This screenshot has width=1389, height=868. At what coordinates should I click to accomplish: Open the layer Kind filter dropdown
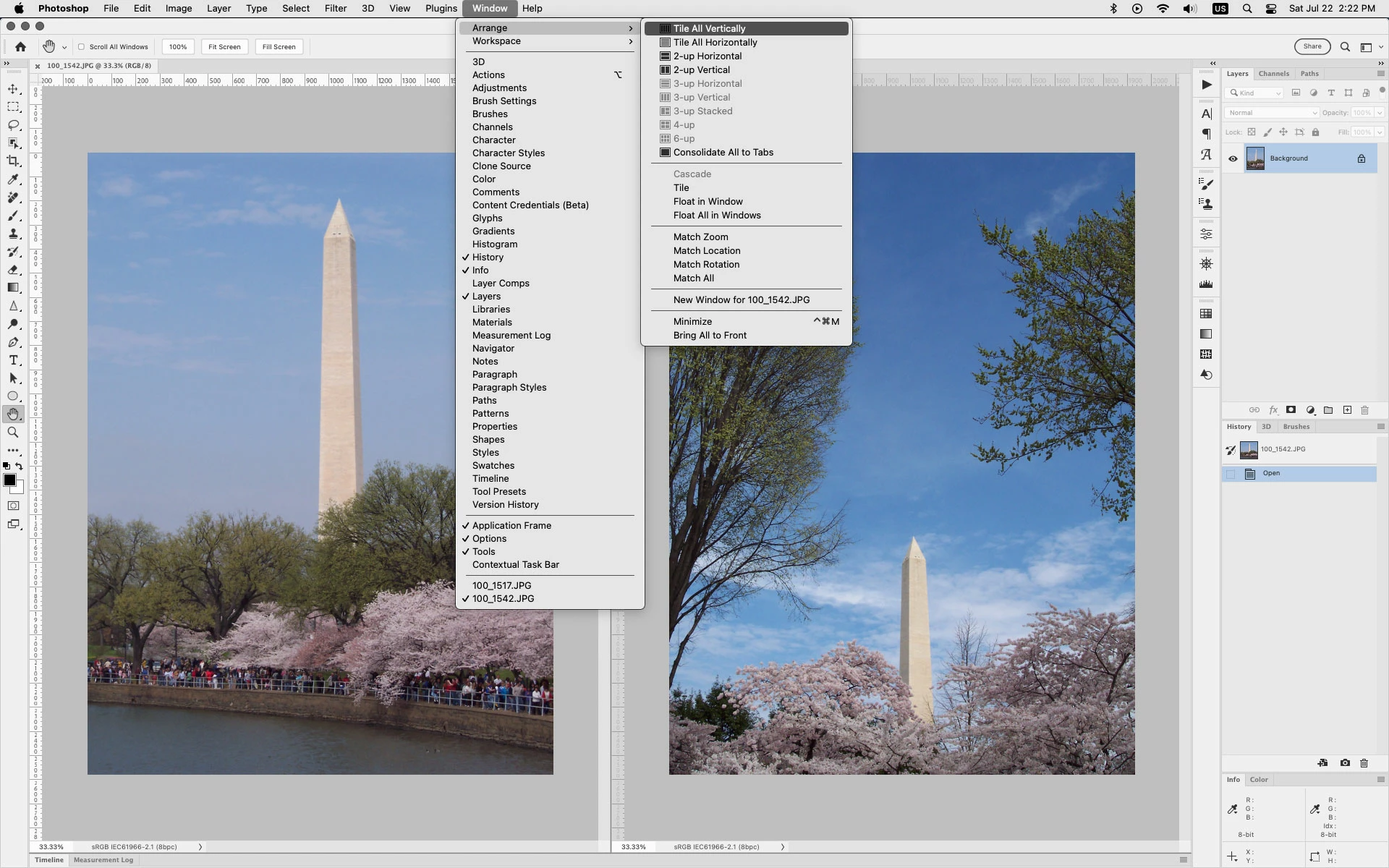(x=1254, y=93)
